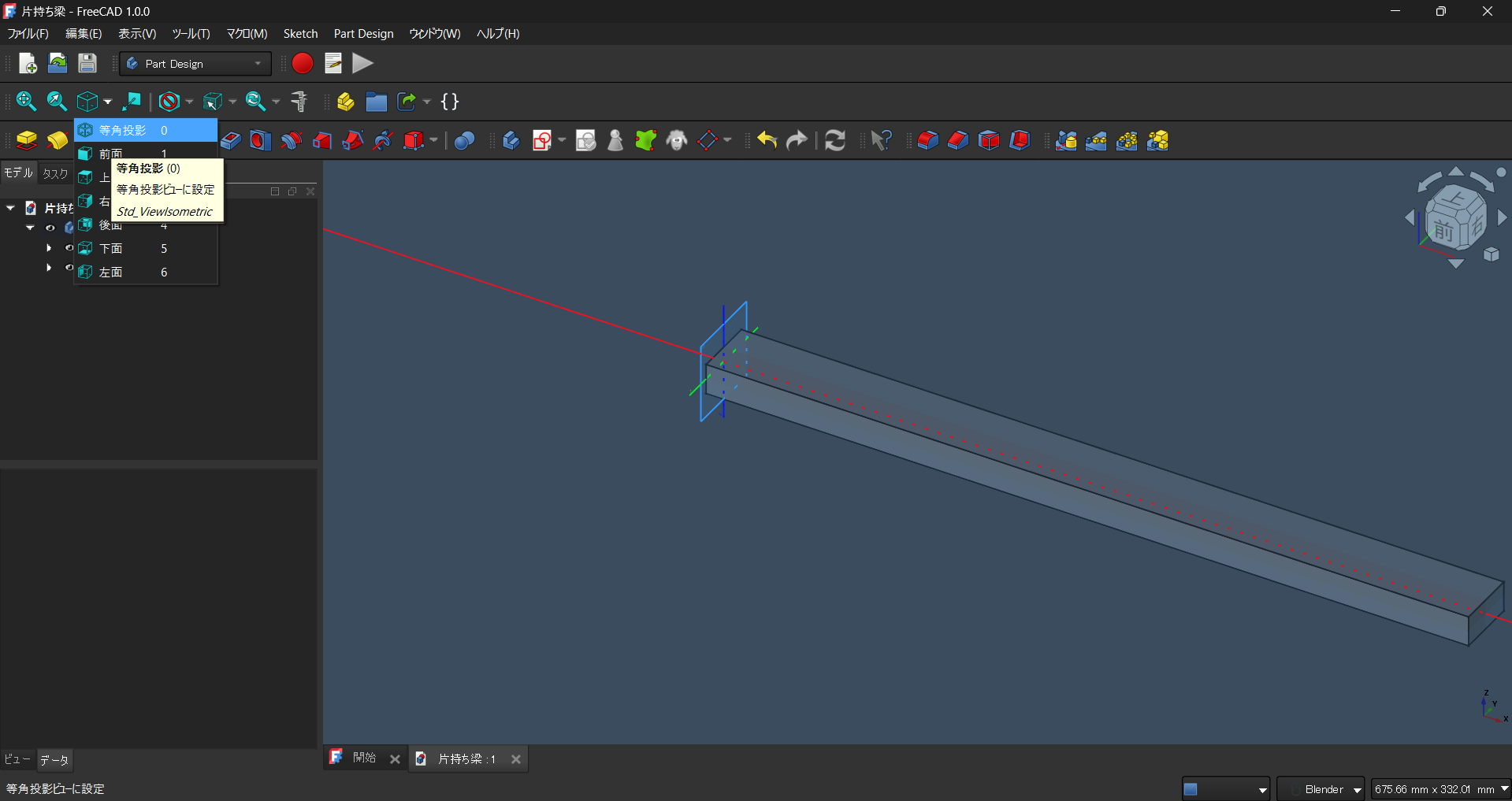Image resolution: width=1512 pixels, height=801 pixels.
Task: Open the 編集(E) menu
Action: [x=84, y=34]
